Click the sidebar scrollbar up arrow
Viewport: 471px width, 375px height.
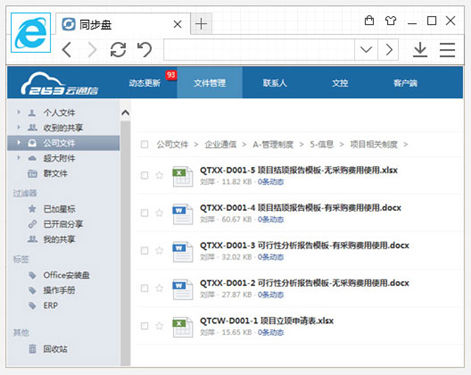point(125,113)
